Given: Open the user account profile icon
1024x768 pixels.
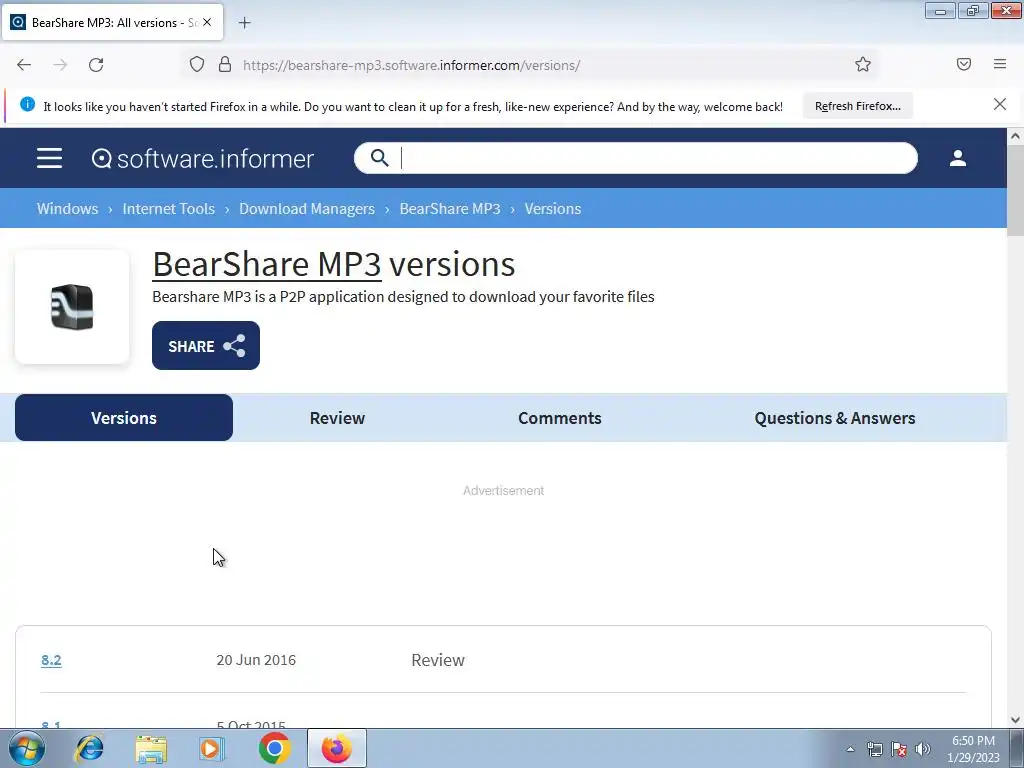Looking at the screenshot, I should tap(957, 158).
